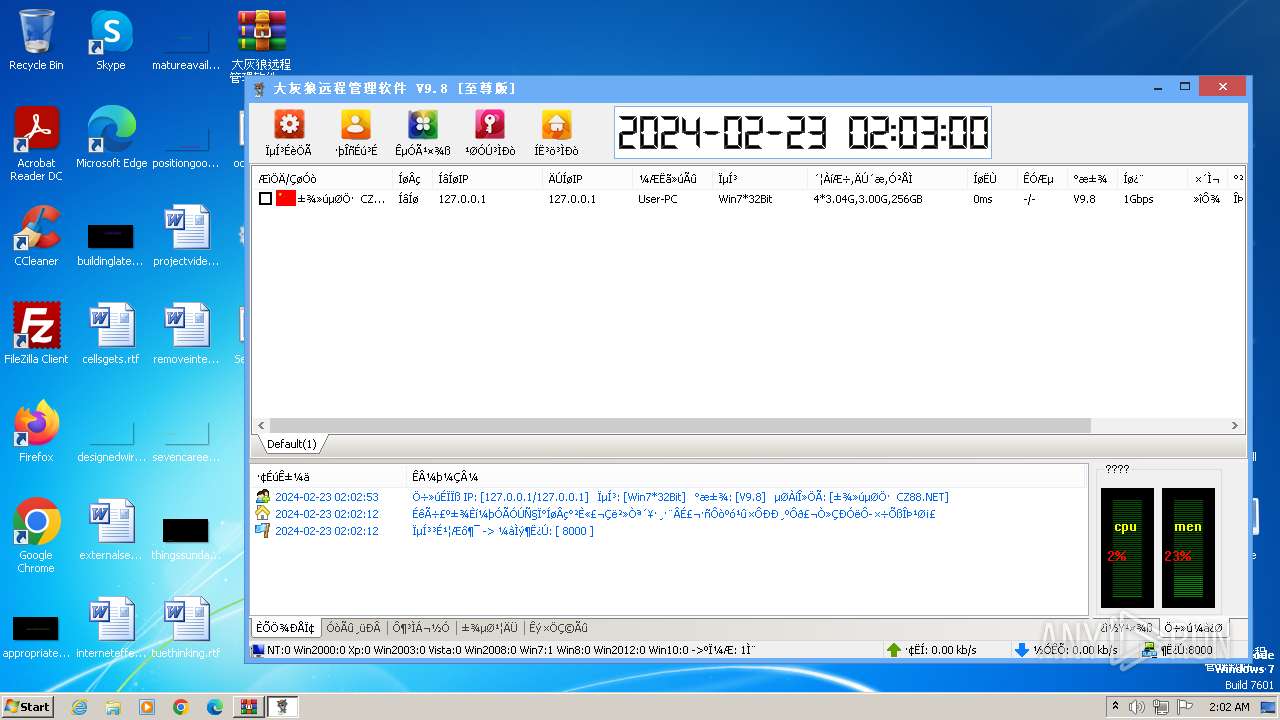Open the second bottom log tab
This screenshot has width=1280, height=720.
point(353,628)
